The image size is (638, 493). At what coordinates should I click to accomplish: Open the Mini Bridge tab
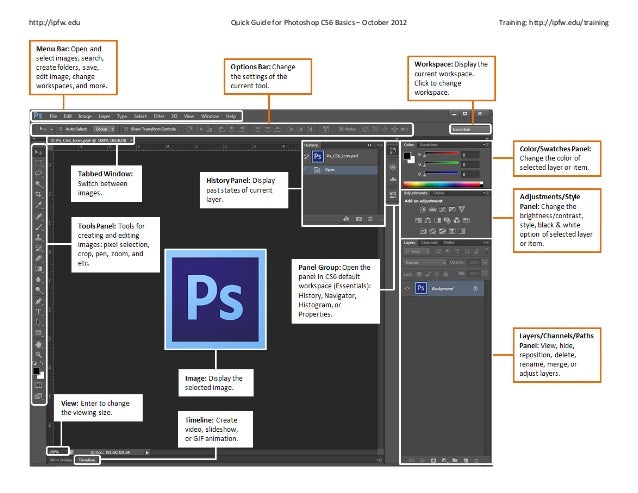click(61, 460)
